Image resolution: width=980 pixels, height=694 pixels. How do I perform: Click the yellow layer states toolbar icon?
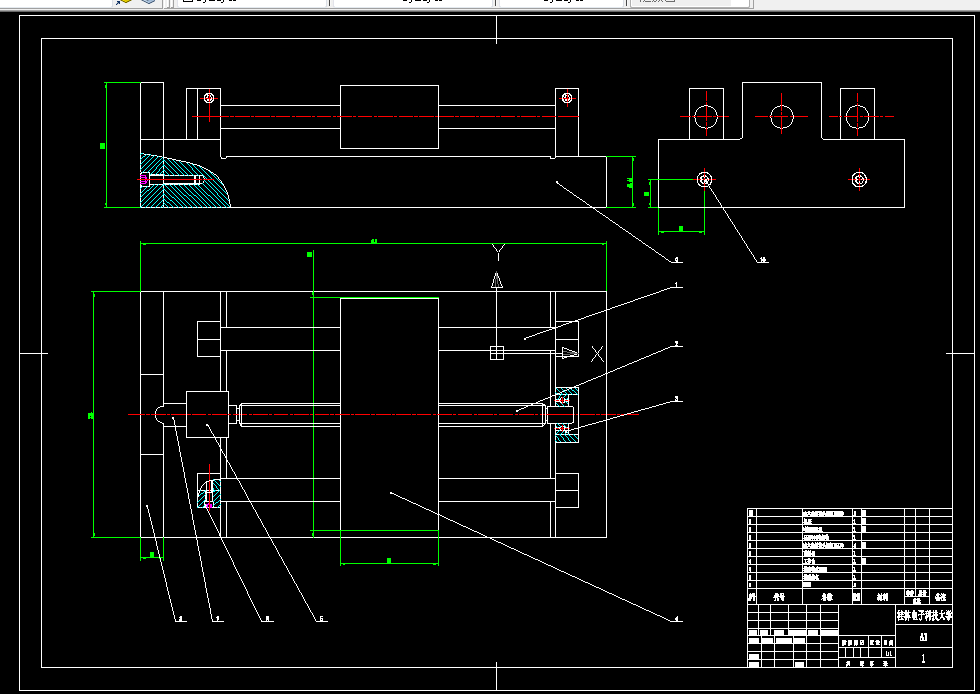point(127,3)
